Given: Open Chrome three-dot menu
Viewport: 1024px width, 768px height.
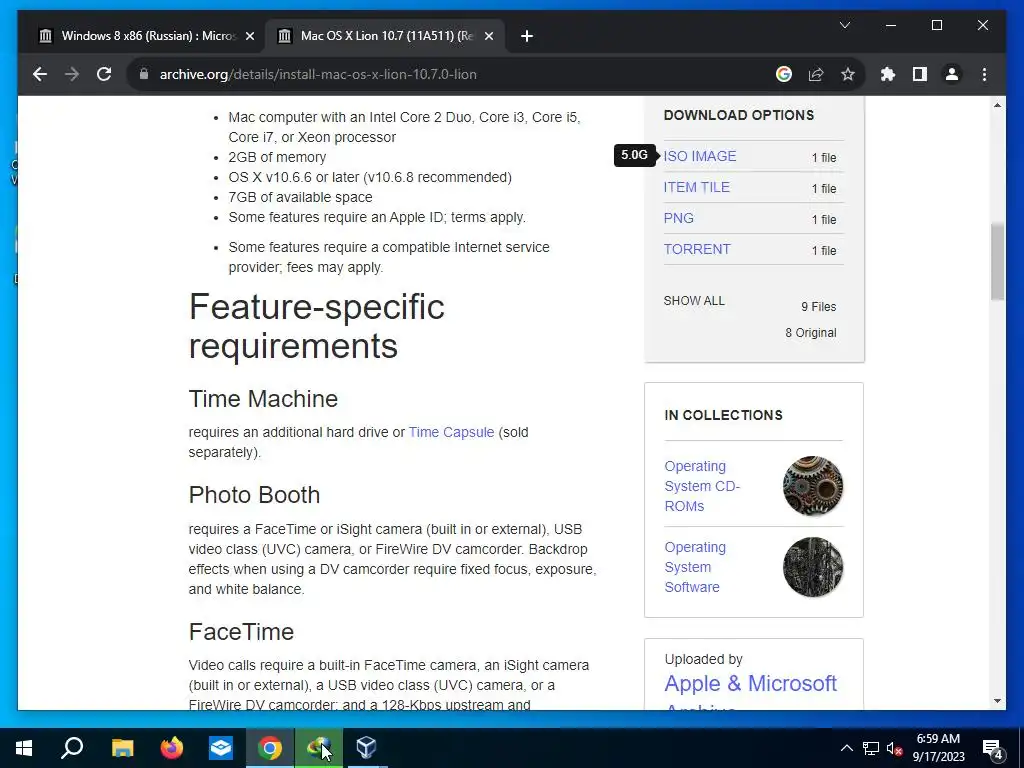Looking at the screenshot, I should pyautogui.click(x=984, y=74).
